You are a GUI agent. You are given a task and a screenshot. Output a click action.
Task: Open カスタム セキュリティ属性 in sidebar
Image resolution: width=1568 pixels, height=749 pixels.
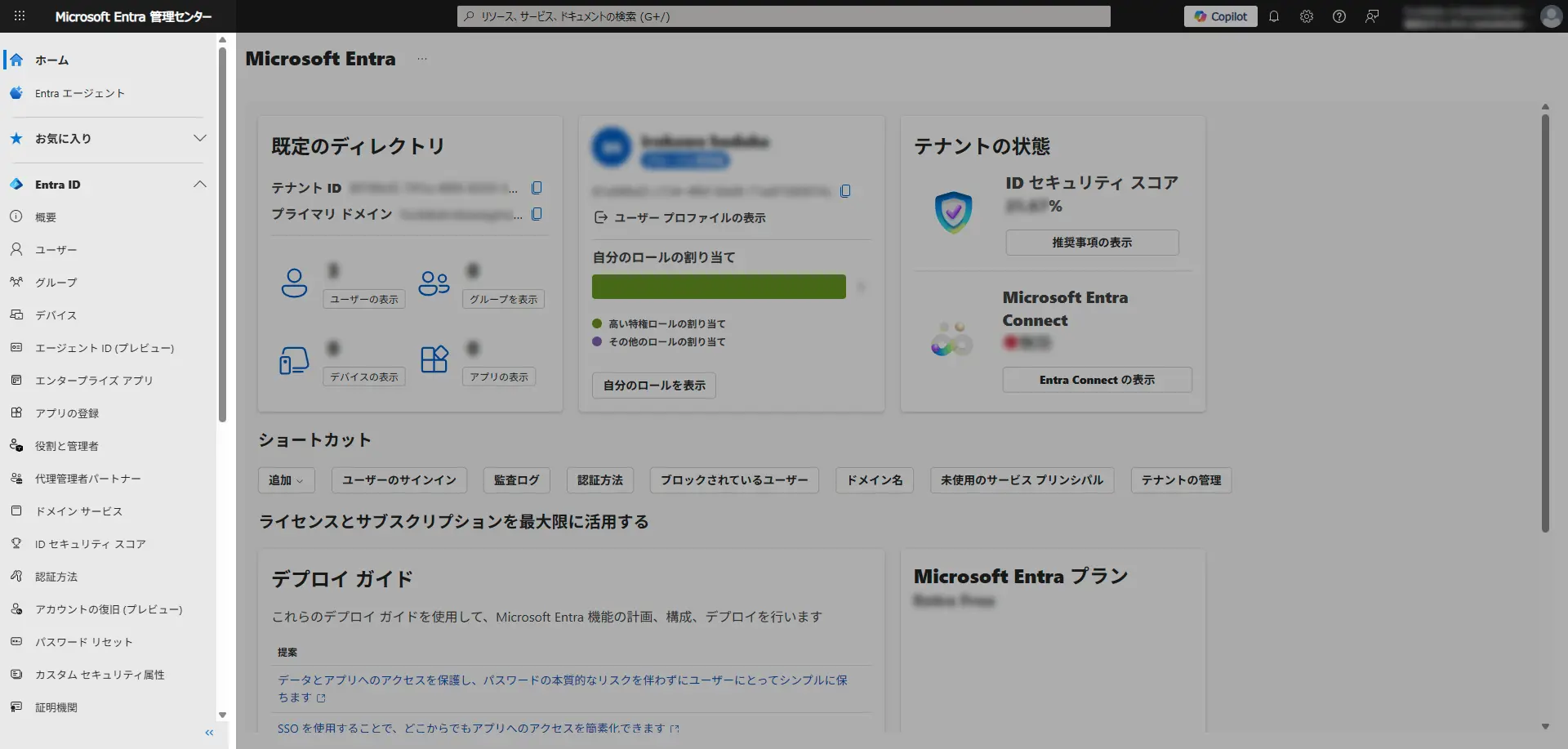(109, 675)
